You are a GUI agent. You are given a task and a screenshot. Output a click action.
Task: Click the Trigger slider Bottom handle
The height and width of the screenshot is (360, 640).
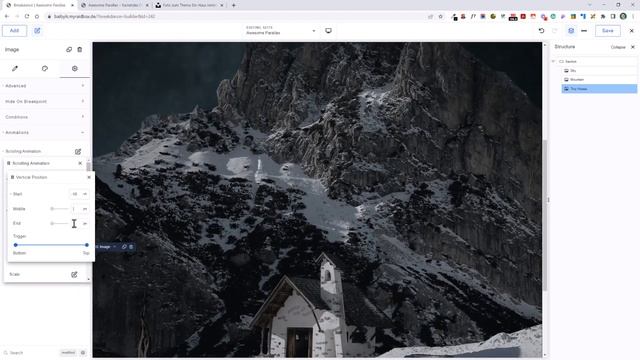pos(16,245)
